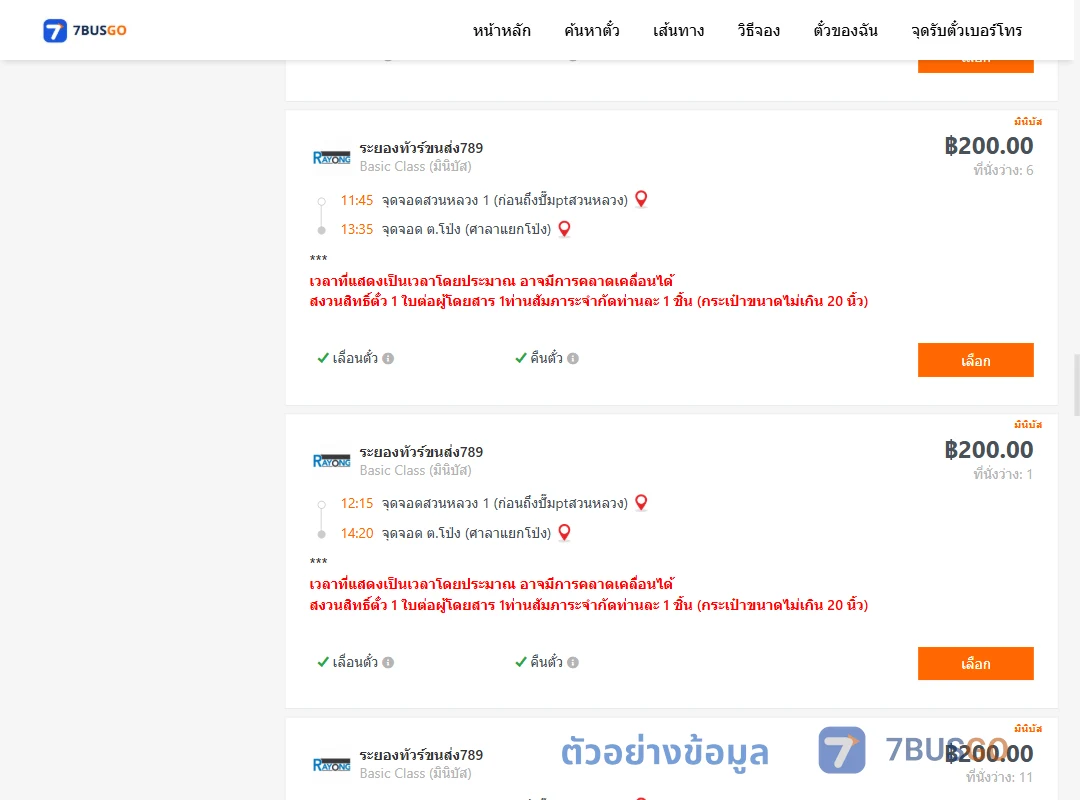Show map pin for 12:15 จุดจอดสวนหลวง 1 stop
1080x800 pixels.
pyautogui.click(x=641, y=502)
